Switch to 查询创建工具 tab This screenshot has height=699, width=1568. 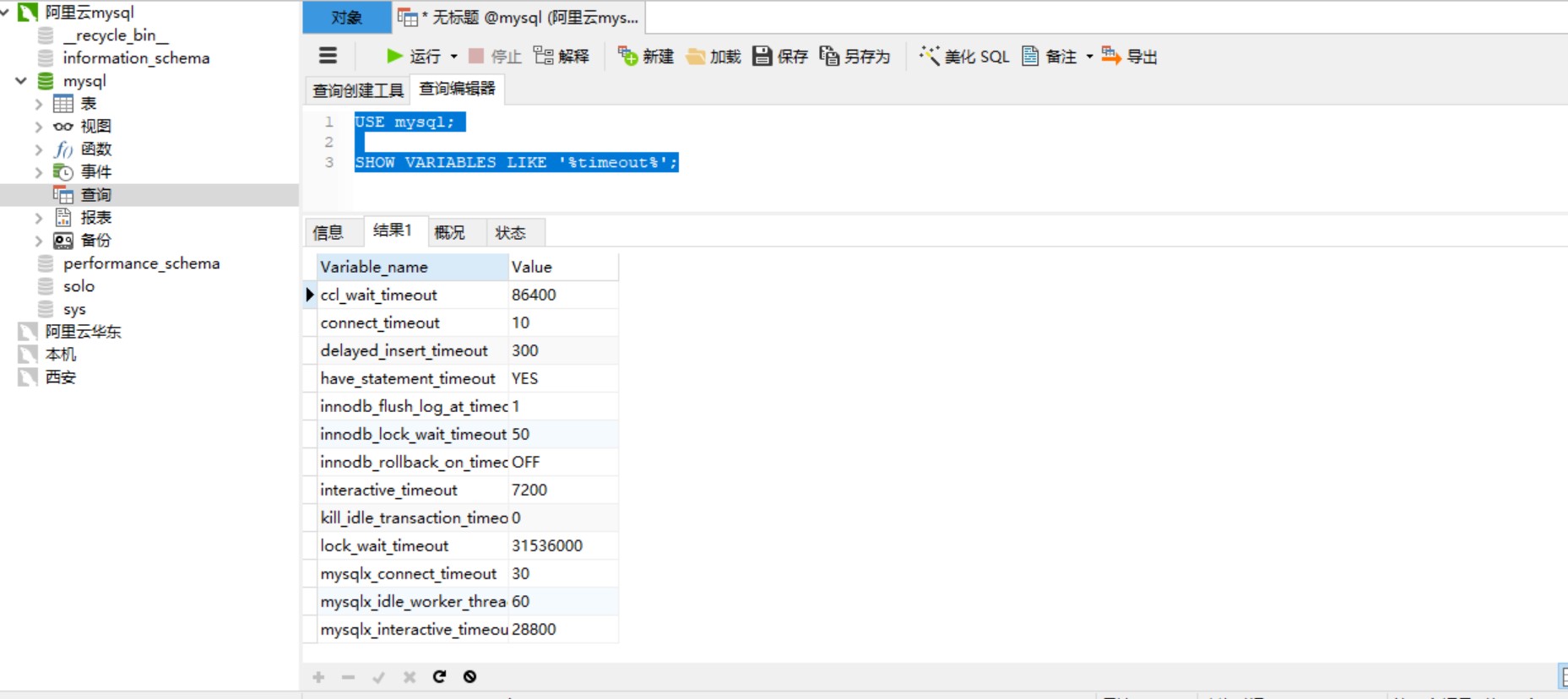pyautogui.click(x=358, y=90)
